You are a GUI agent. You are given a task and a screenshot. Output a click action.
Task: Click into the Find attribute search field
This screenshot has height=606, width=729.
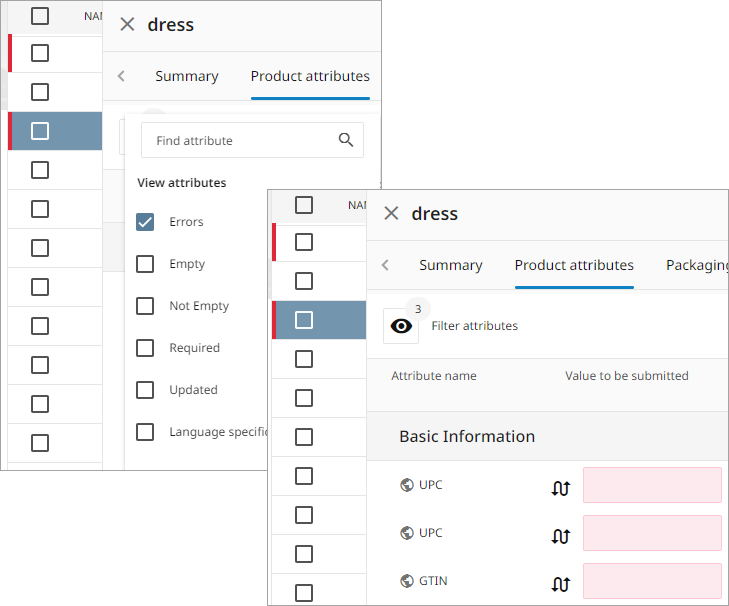pyautogui.click(x=252, y=140)
